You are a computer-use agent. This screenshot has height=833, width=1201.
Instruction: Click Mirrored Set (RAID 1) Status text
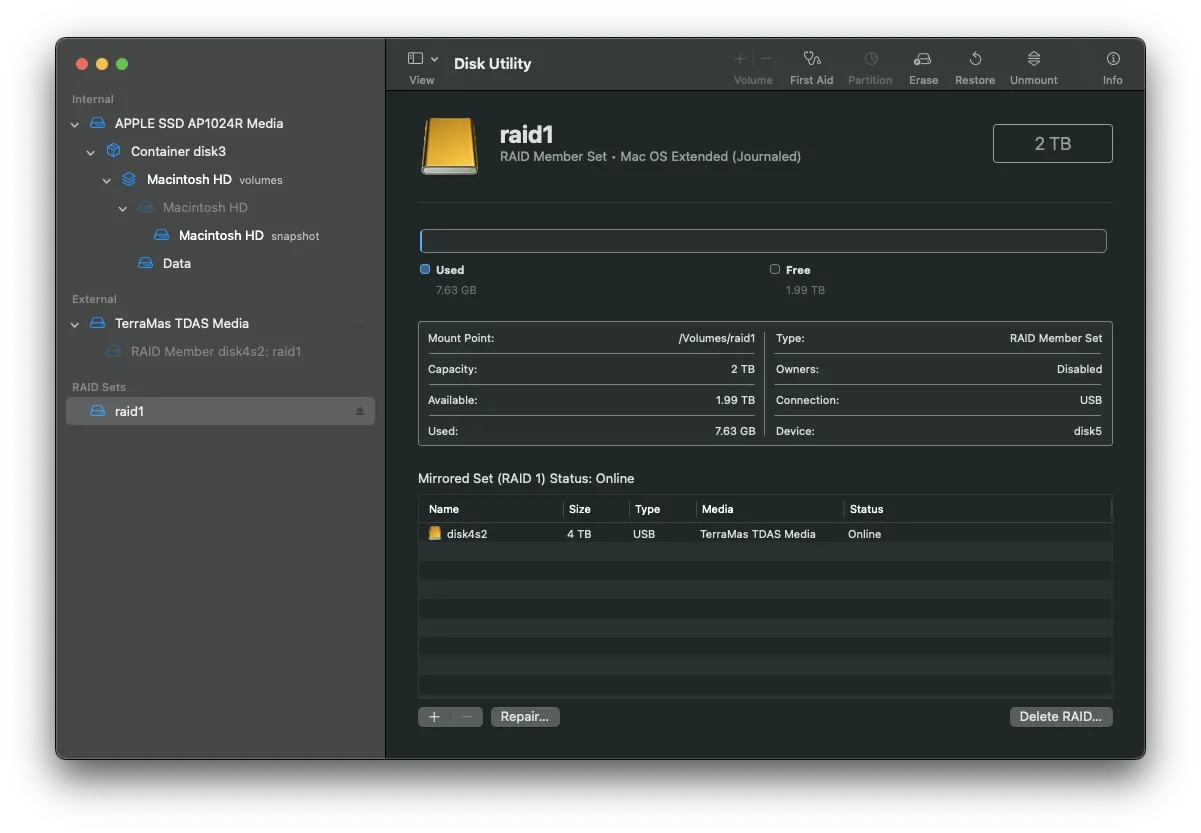526,478
